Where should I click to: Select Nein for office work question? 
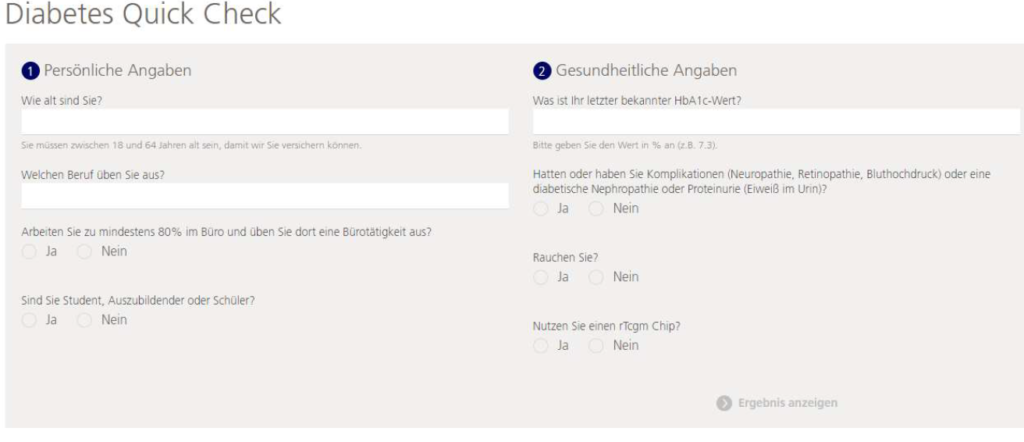[84, 252]
